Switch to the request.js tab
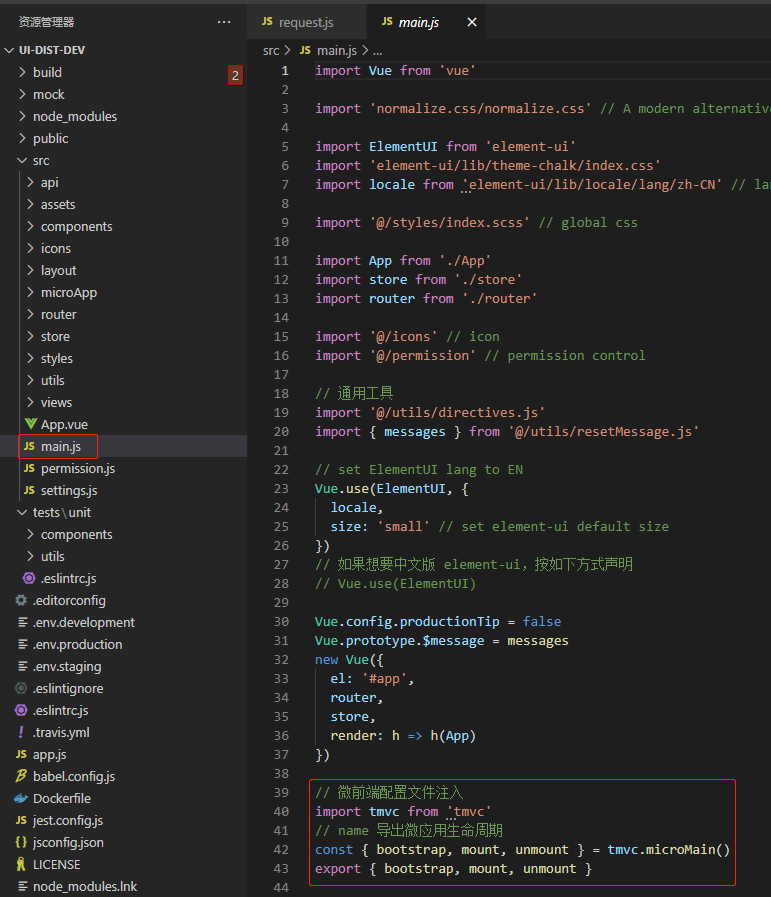This screenshot has height=897, width=771. point(306,22)
